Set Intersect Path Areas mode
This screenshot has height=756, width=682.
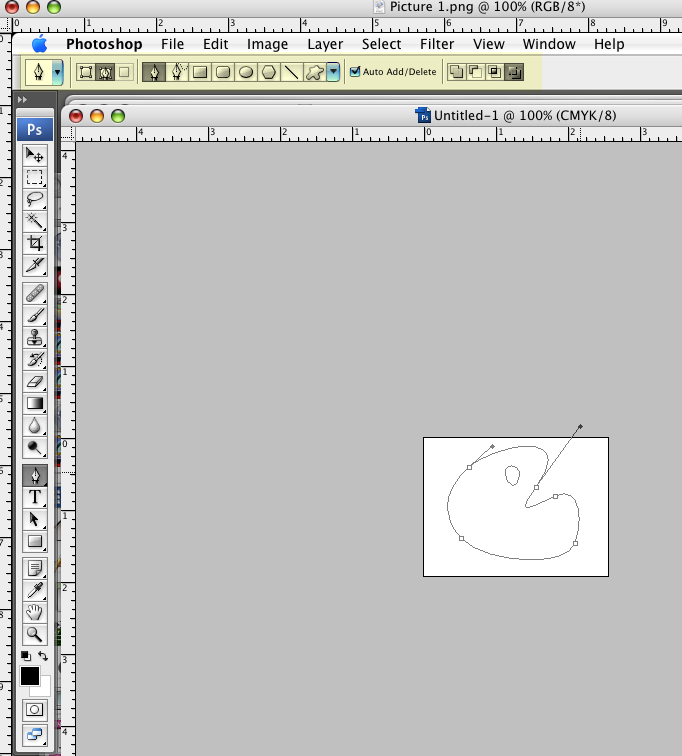pos(495,72)
